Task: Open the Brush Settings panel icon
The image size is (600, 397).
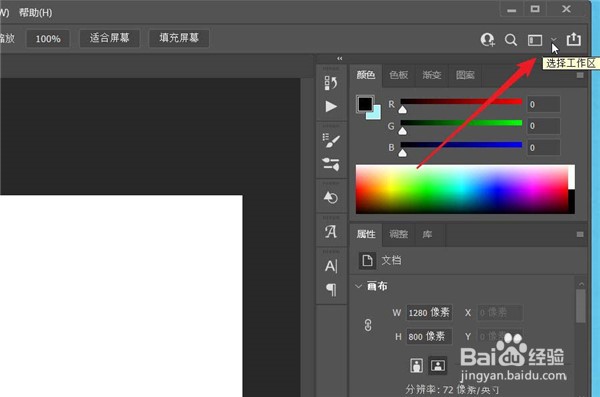Action: 331,141
